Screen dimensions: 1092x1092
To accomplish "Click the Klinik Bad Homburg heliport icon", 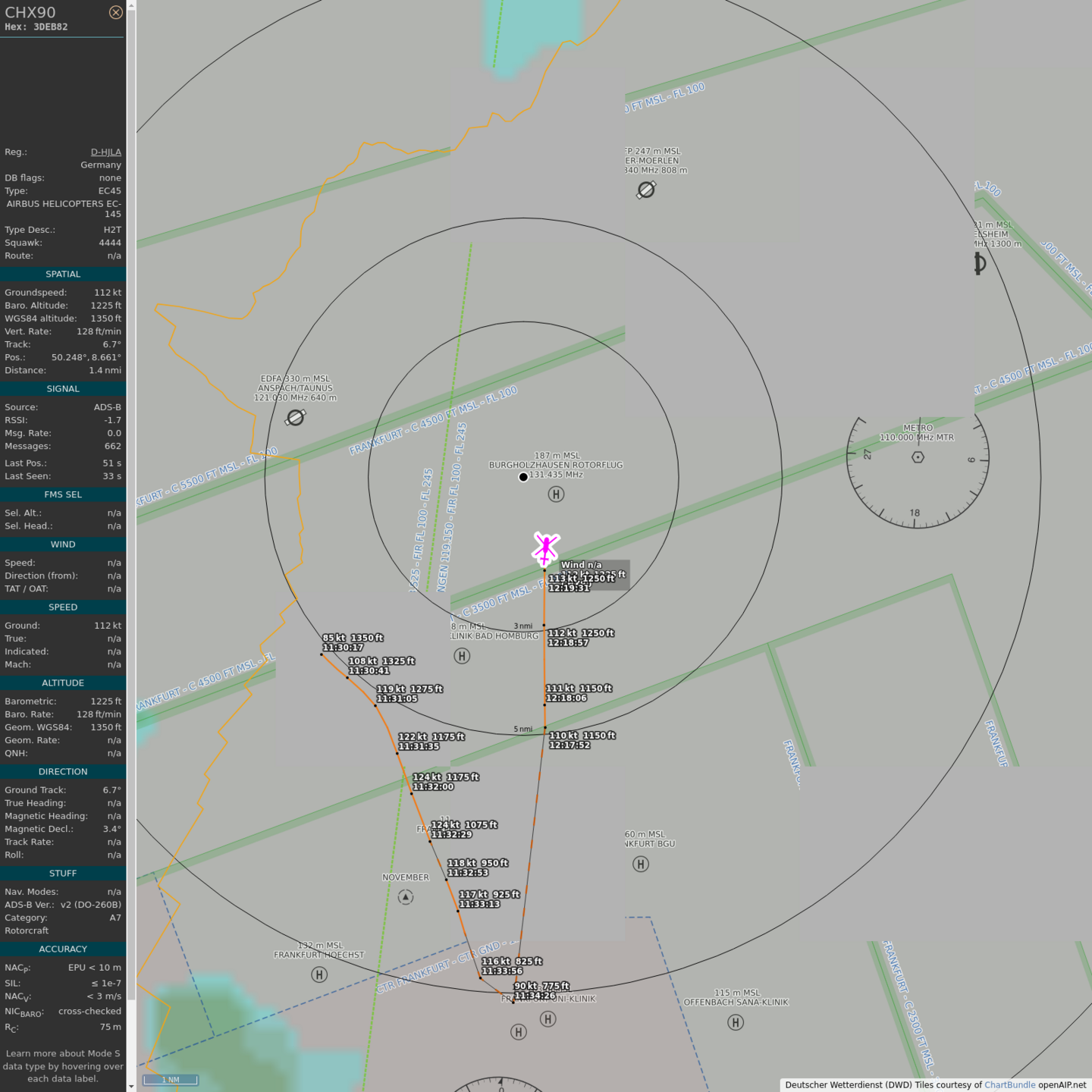I will click(x=462, y=656).
